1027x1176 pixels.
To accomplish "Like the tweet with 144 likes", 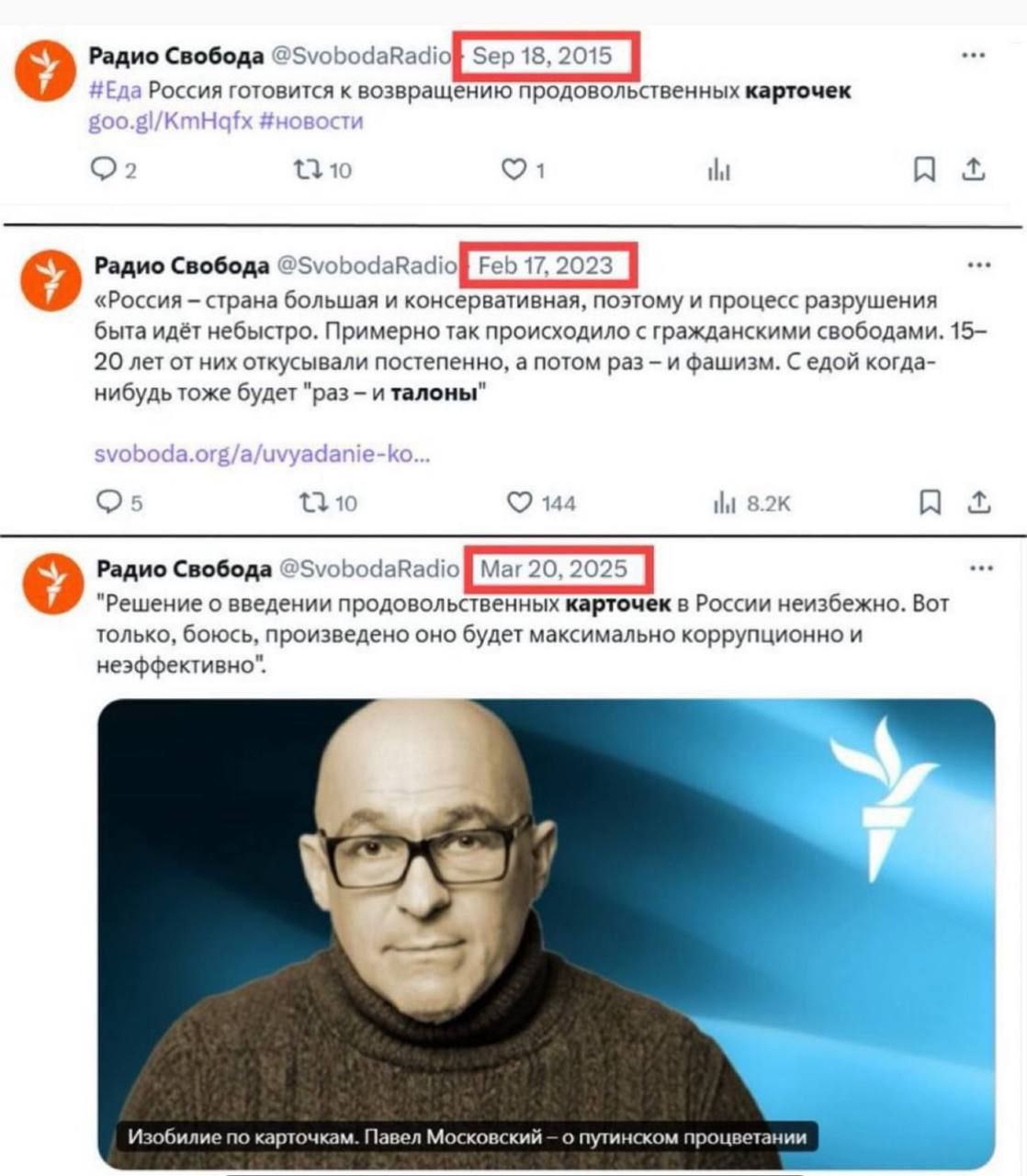I will point(520,502).
